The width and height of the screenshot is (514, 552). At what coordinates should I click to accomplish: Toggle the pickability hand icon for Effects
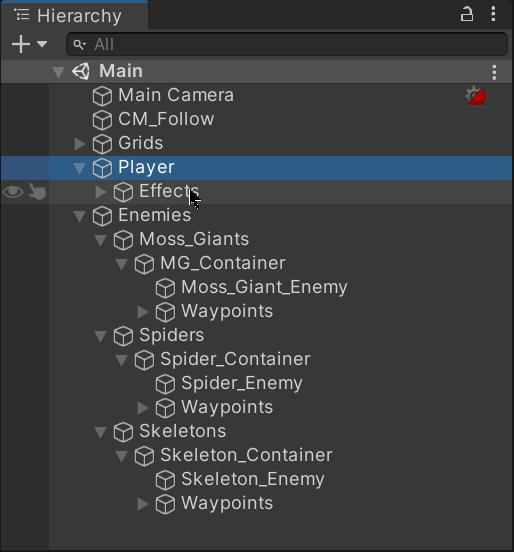37,192
